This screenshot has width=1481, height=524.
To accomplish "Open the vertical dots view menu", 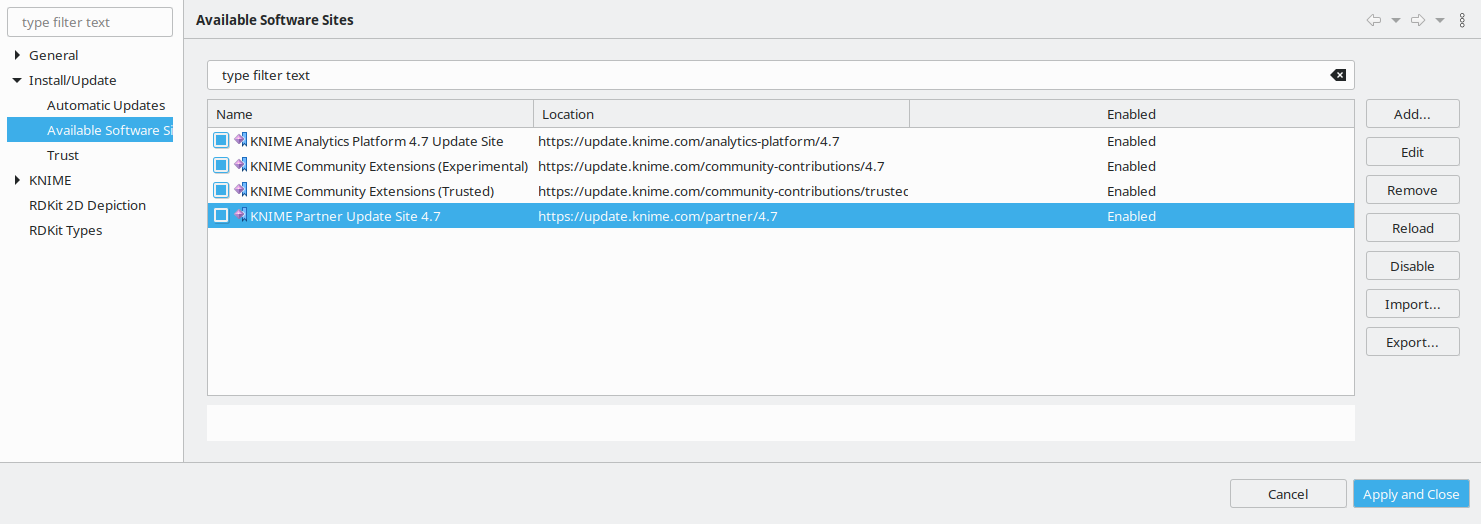I will click(x=1462, y=20).
